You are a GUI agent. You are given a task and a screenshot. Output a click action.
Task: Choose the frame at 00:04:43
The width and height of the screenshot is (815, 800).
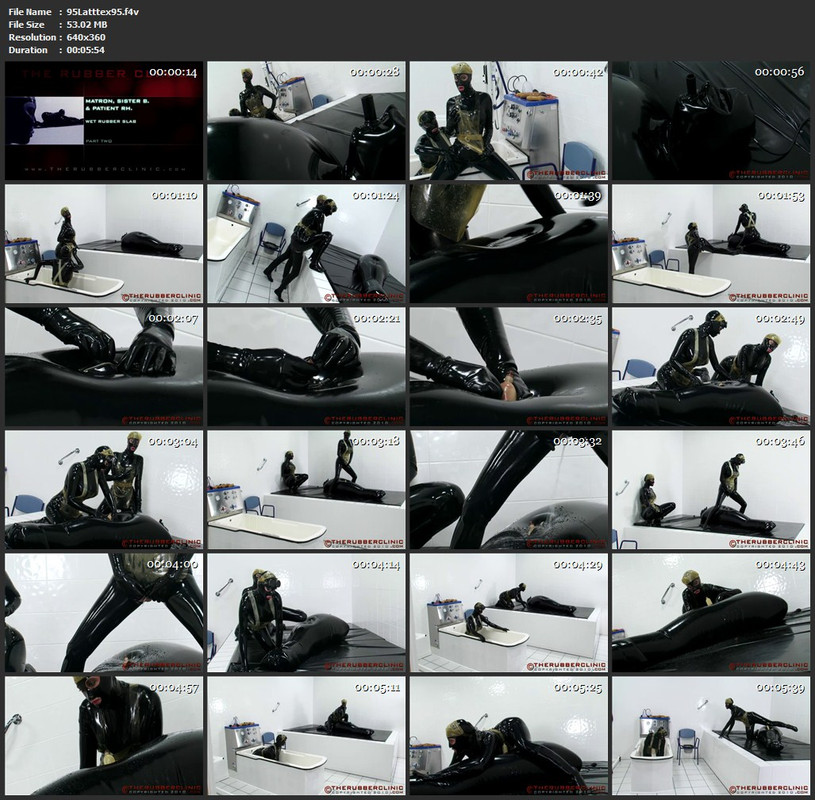(711, 613)
